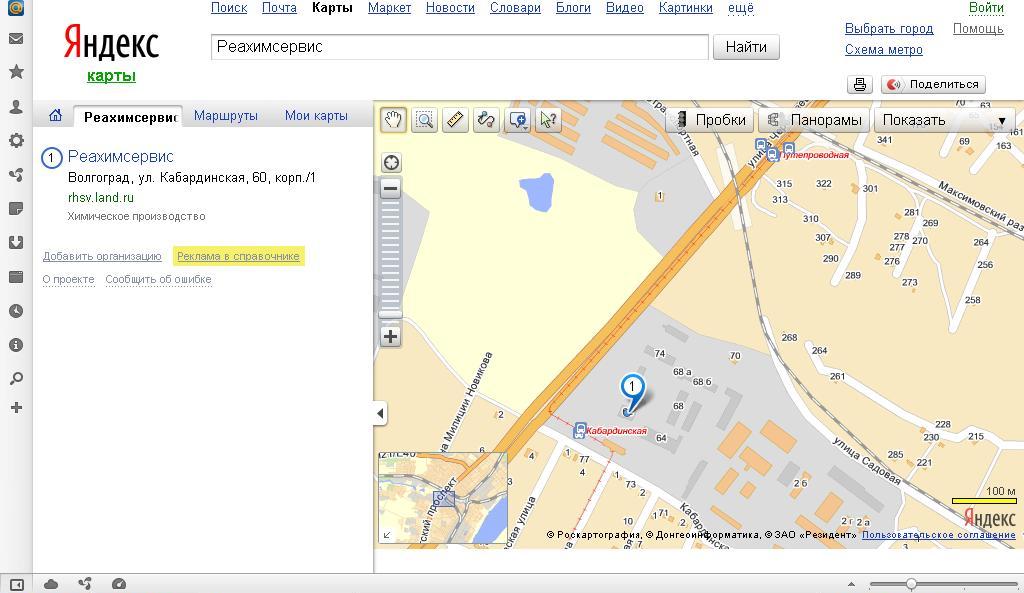Activate the zoom-to-area magnifier tool
The width and height of the screenshot is (1024, 593).
pos(424,120)
